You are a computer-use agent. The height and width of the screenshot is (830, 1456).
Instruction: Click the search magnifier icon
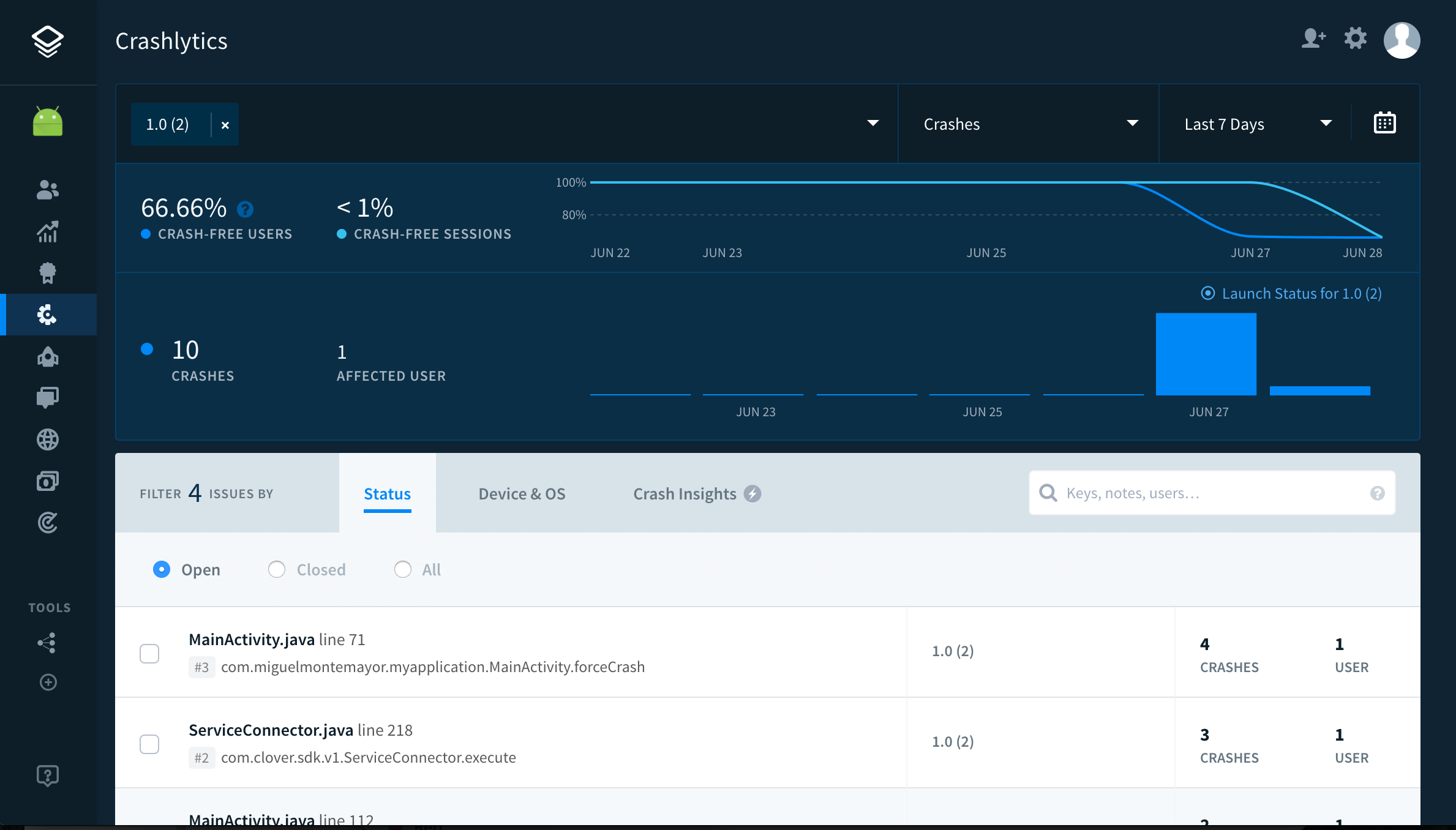point(1048,493)
